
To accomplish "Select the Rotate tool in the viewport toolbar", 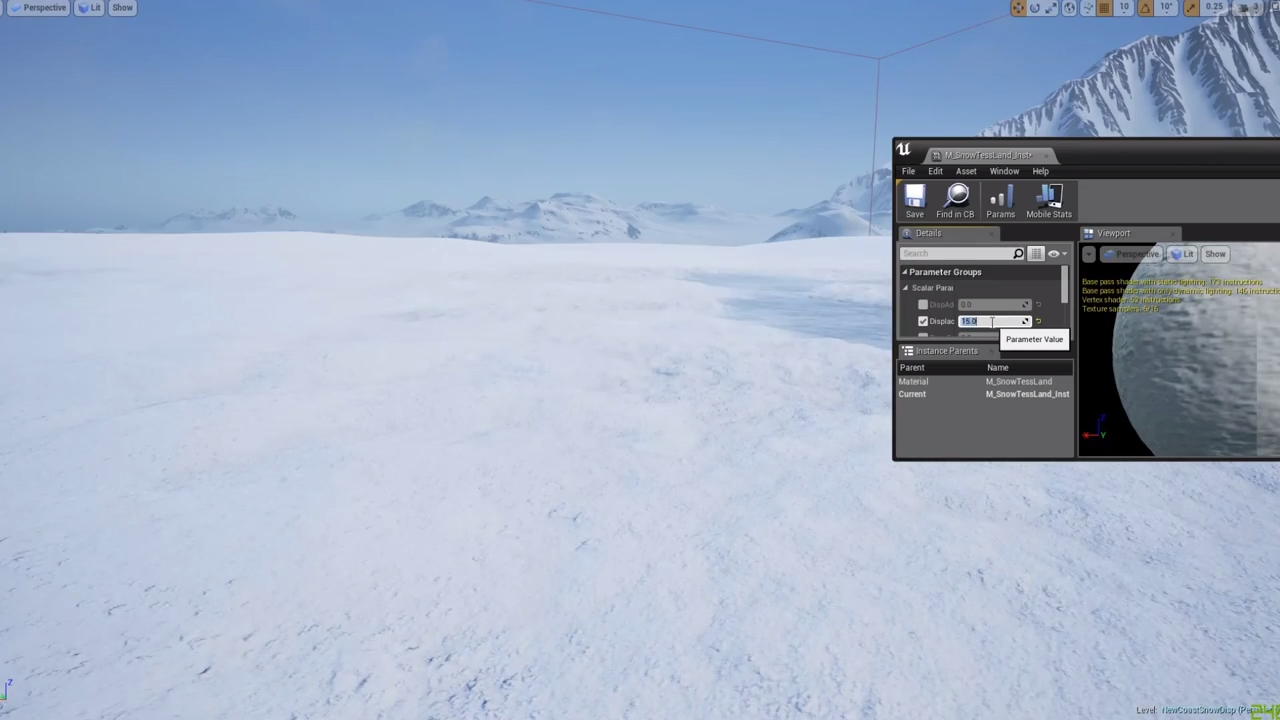I will [1035, 7].
